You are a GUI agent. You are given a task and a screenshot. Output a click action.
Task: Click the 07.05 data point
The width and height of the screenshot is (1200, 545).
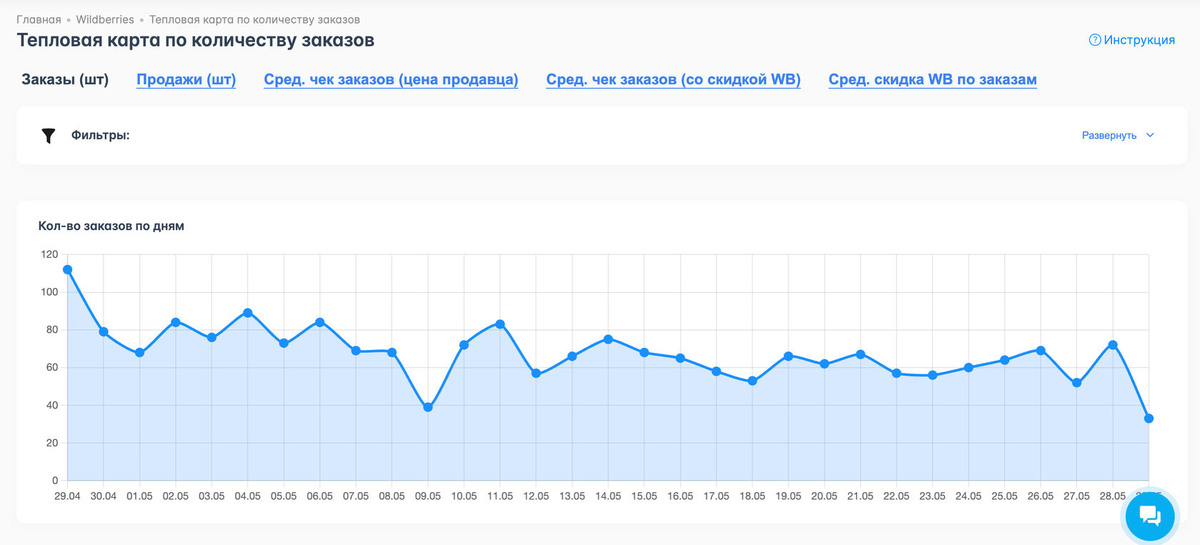pos(355,351)
